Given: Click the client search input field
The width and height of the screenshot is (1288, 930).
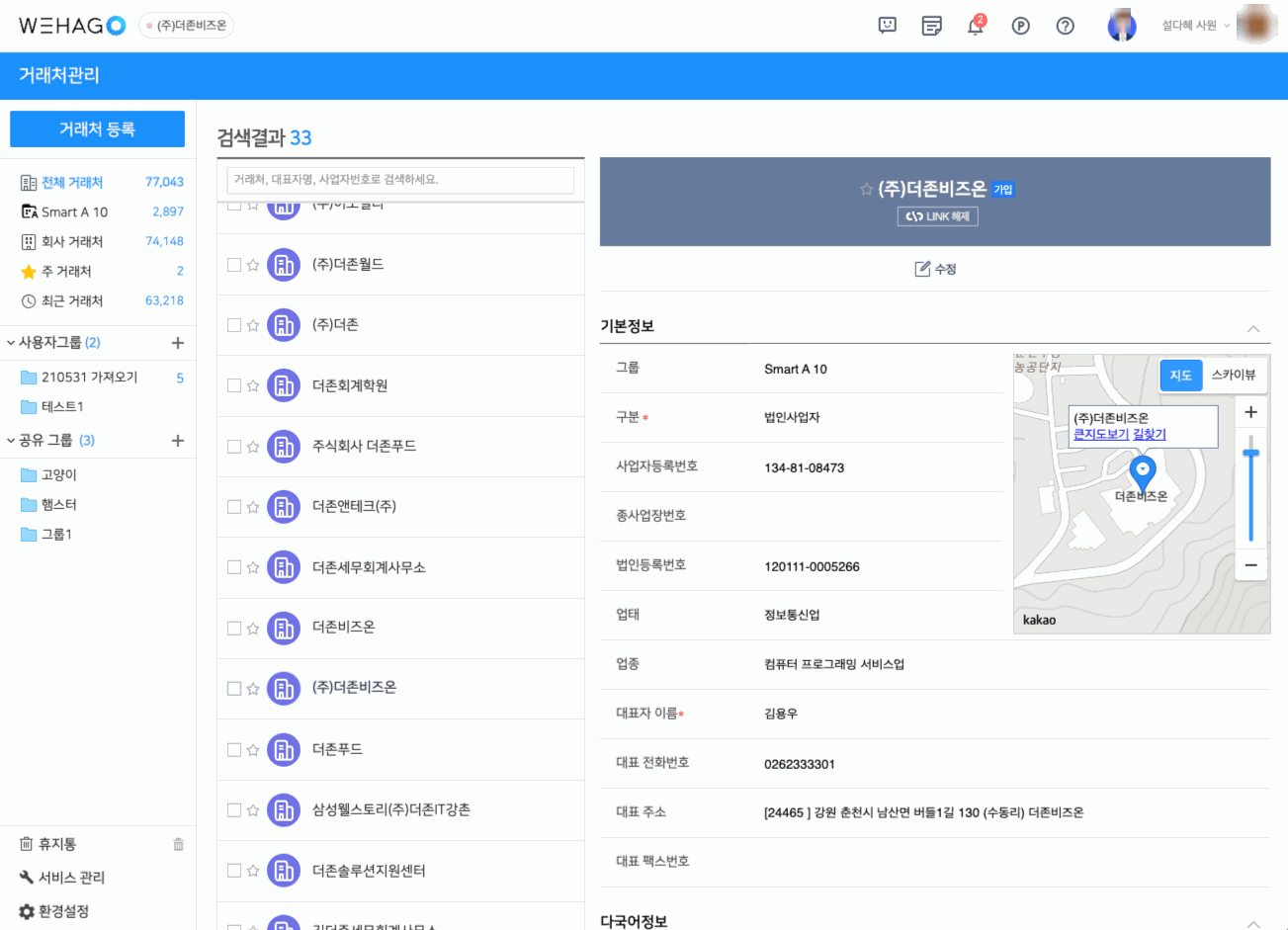Looking at the screenshot, I should click(400, 180).
